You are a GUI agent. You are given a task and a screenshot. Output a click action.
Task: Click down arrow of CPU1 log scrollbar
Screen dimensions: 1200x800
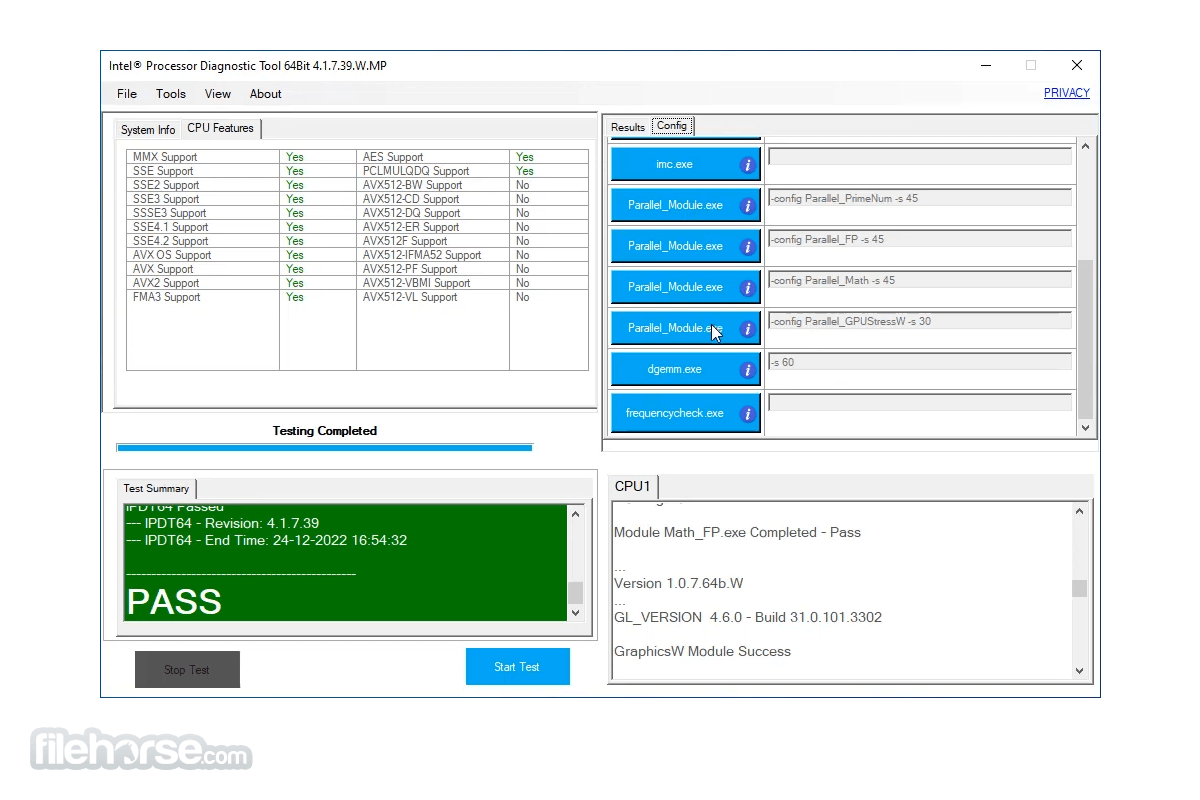pyautogui.click(x=1079, y=670)
